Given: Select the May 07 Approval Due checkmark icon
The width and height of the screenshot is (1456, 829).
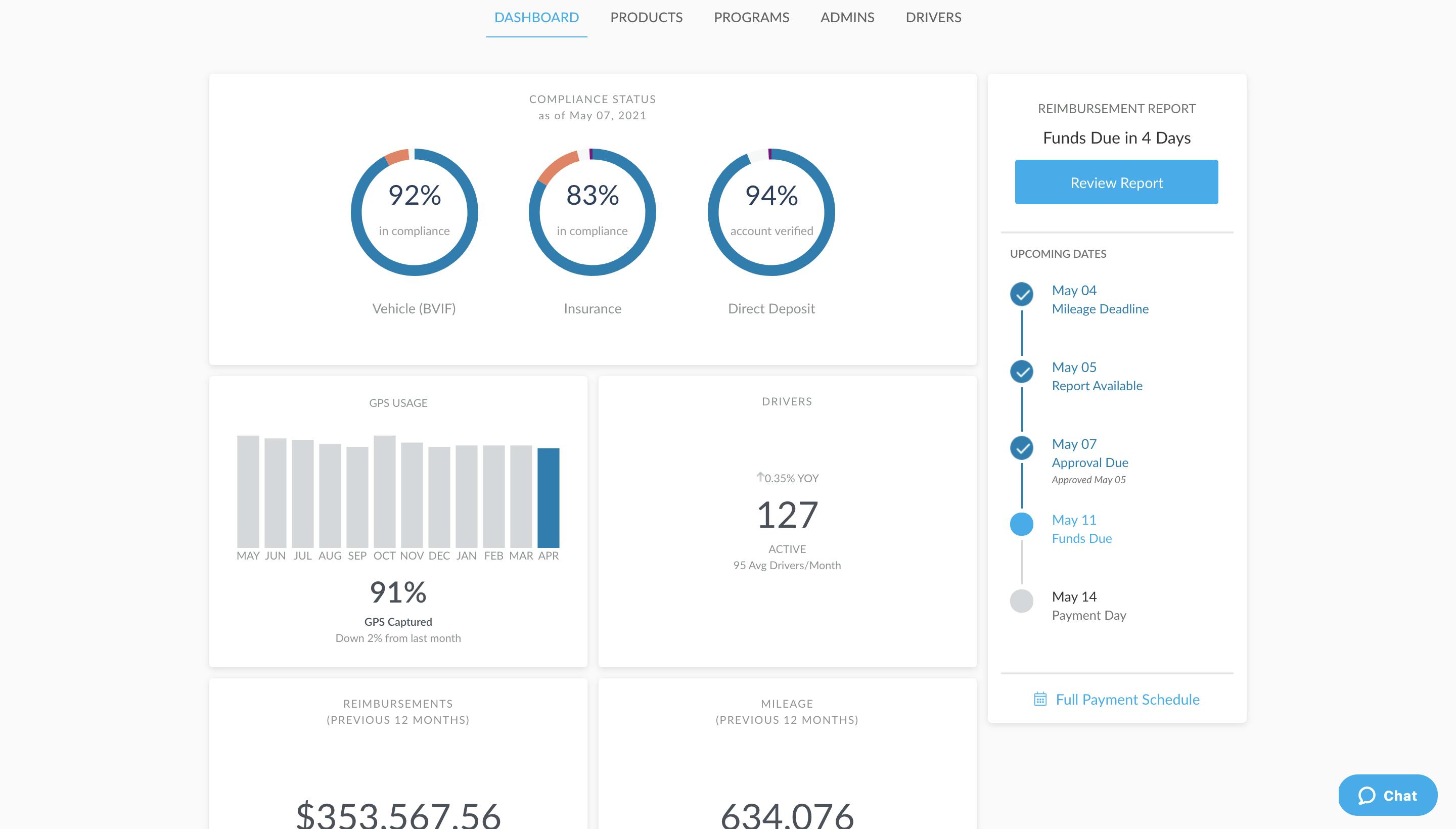Looking at the screenshot, I should 1022,448.
